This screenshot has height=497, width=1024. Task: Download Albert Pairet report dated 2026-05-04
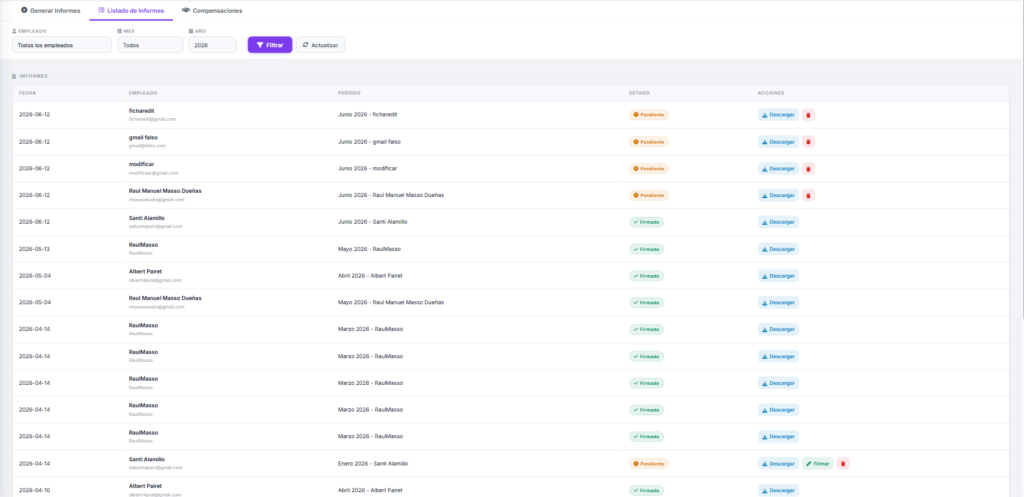(778, 276)
